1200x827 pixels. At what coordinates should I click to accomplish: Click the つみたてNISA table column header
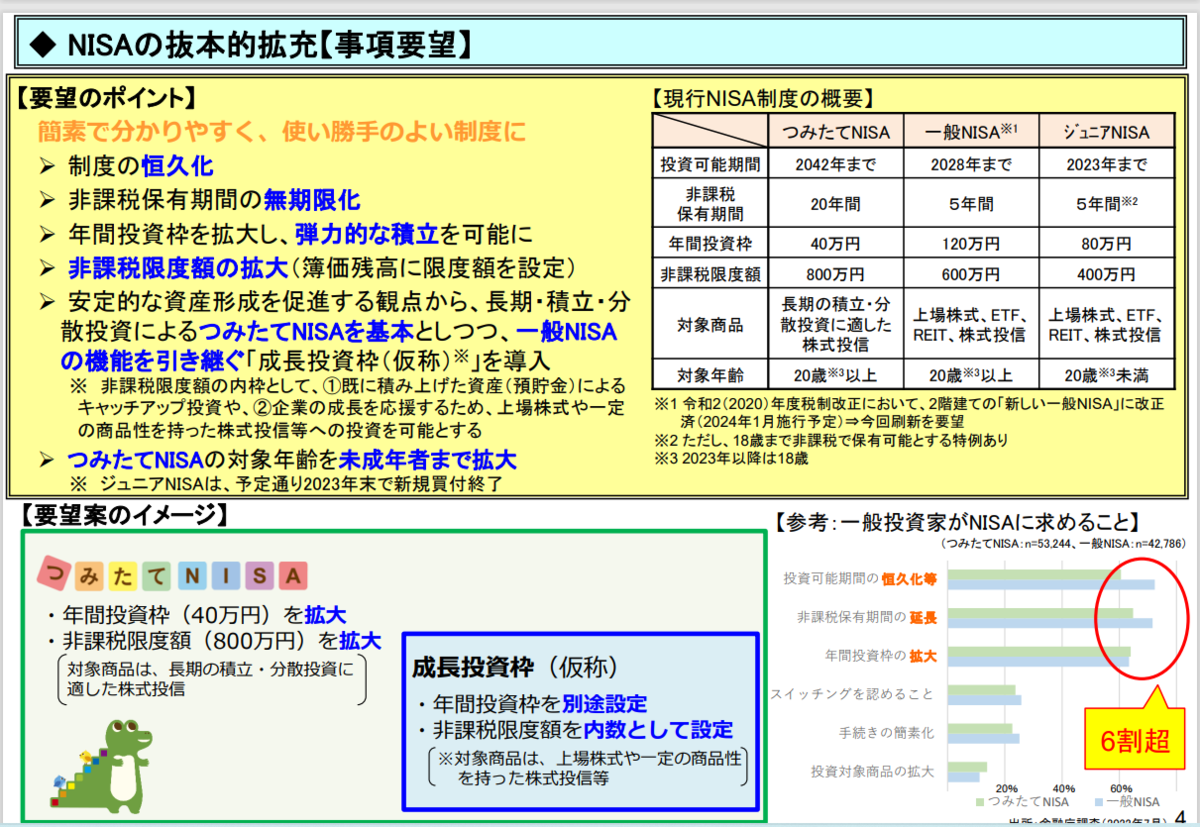click(x=836, y=132)
